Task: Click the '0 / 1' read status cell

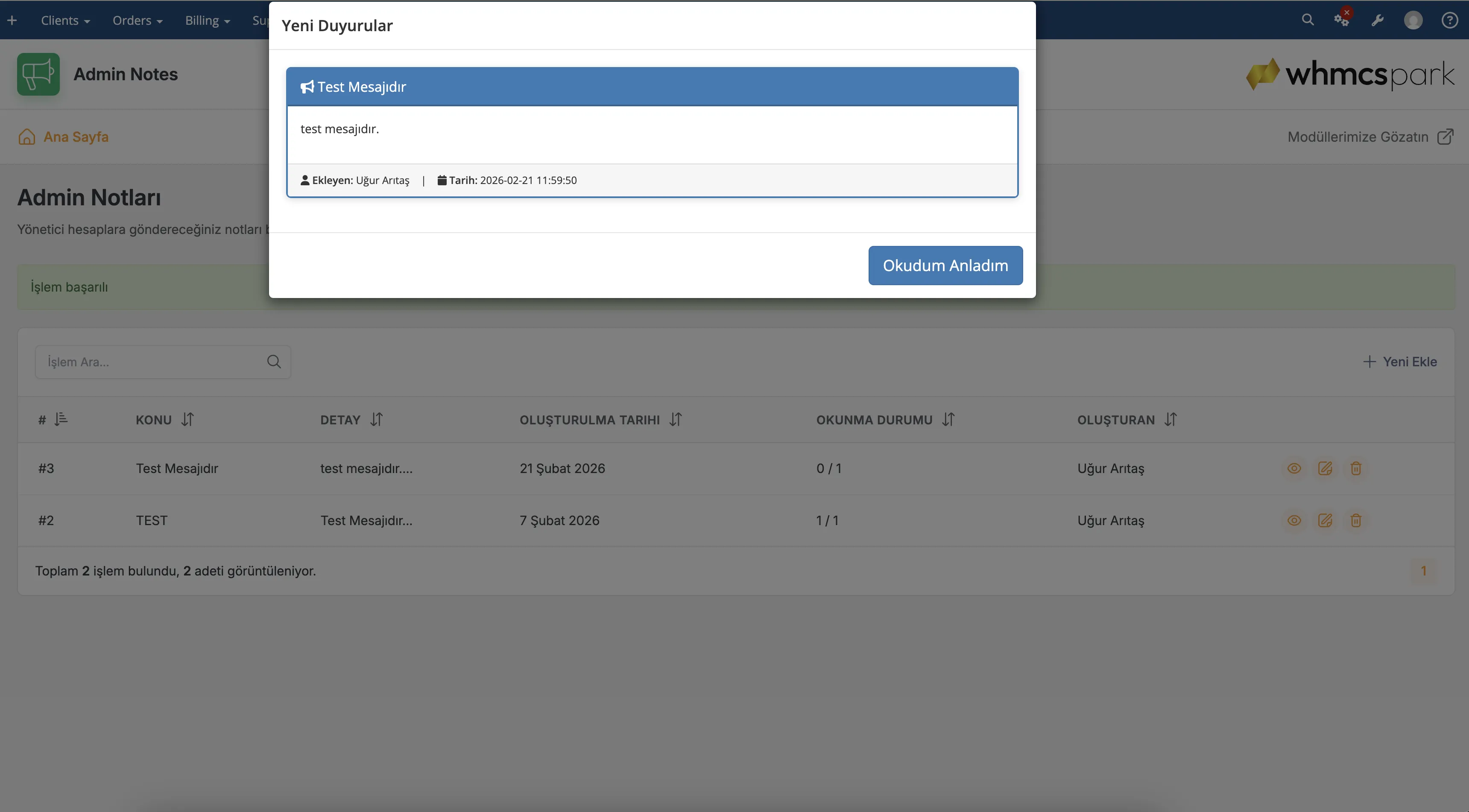Action: coord(828,468)
